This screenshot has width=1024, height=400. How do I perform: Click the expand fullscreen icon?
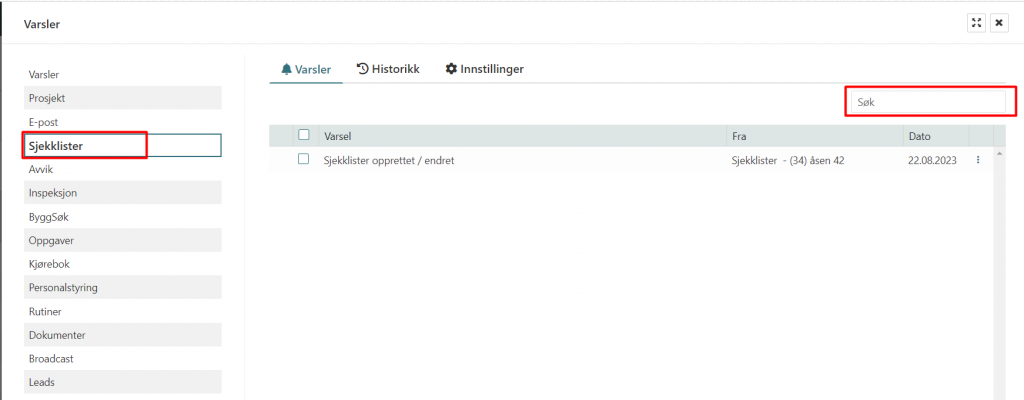click(x=976, y=23)
